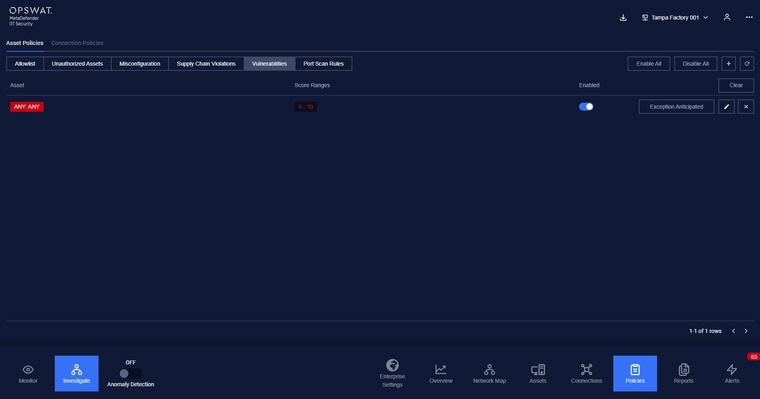
Task: Click the 1-1 of 1 rows text
Action: click(705, 331)
